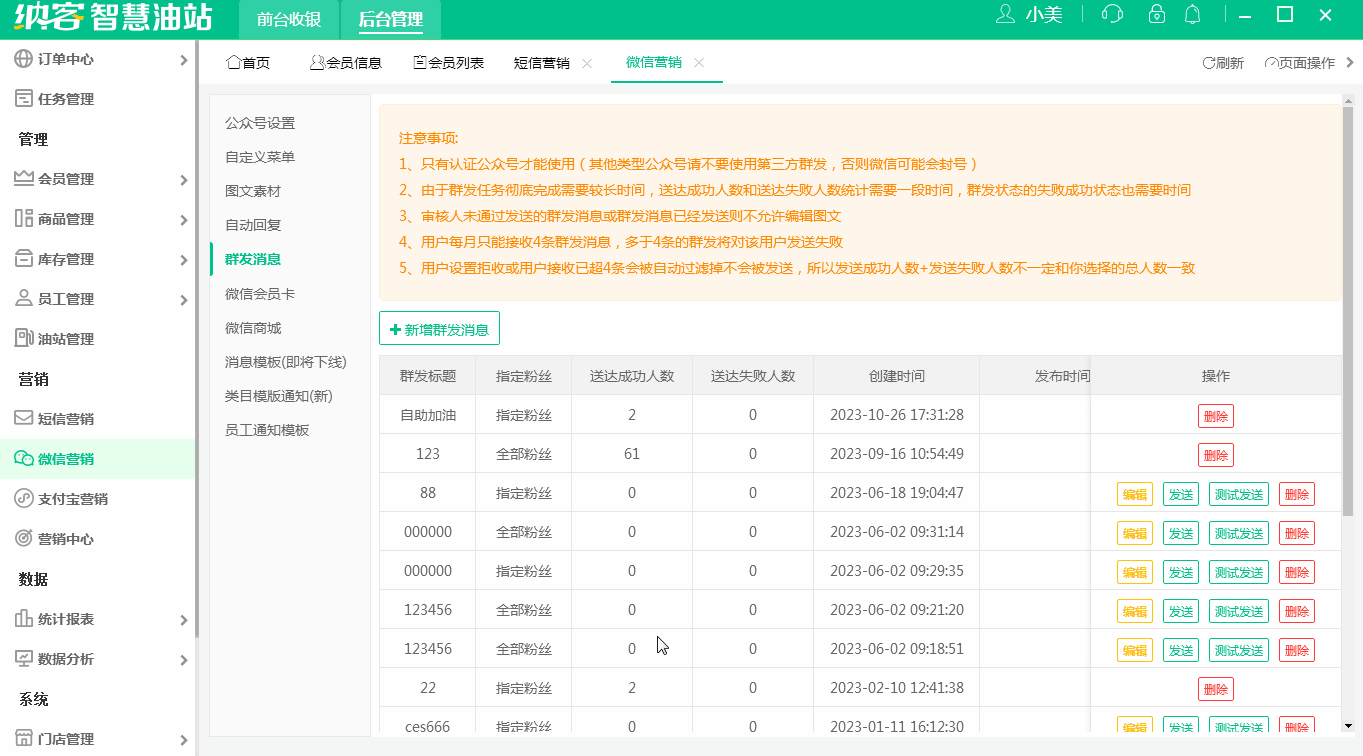Expand the 商品管理 submenu chevron
This screenshot has width=1363, height=756.
[184, 218]
